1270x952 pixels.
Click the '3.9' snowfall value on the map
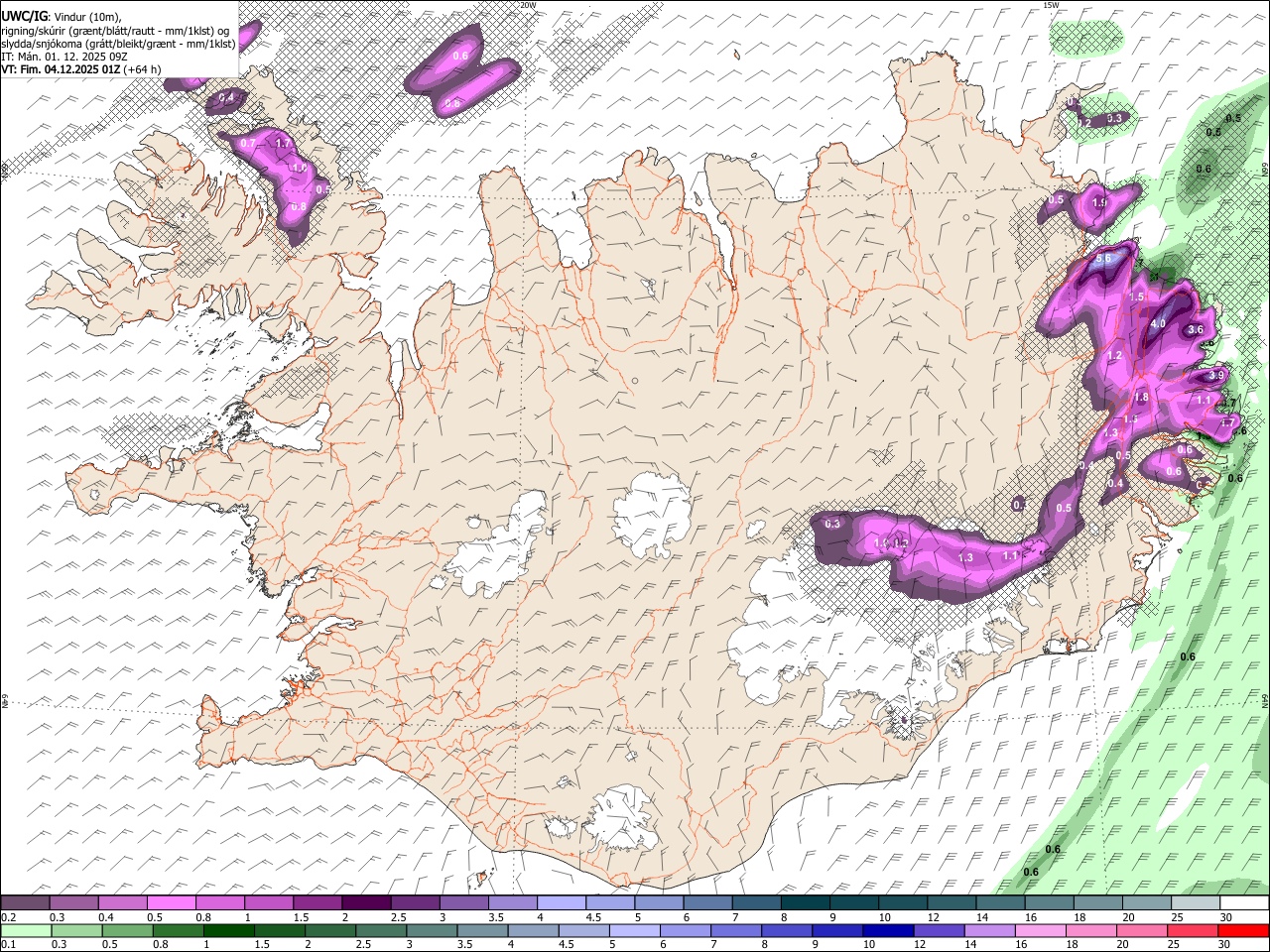tap(1217, 375)
